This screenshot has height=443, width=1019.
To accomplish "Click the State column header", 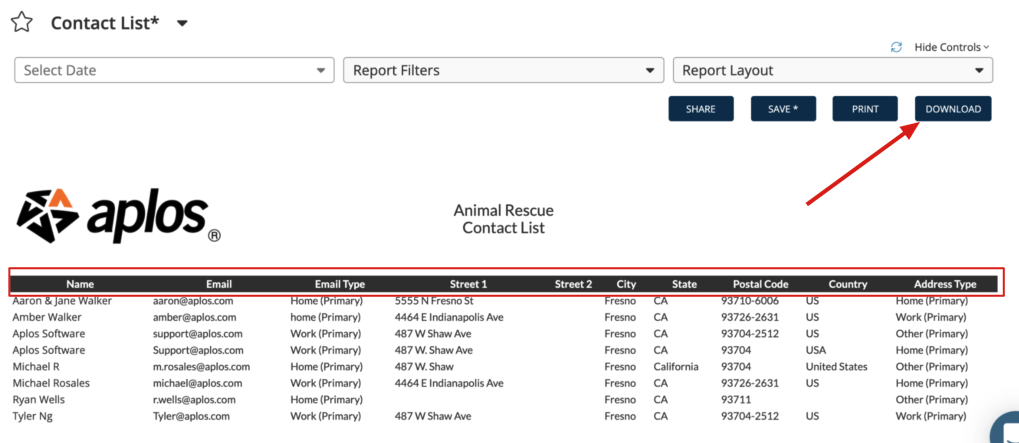I will (x=684, y=284).
